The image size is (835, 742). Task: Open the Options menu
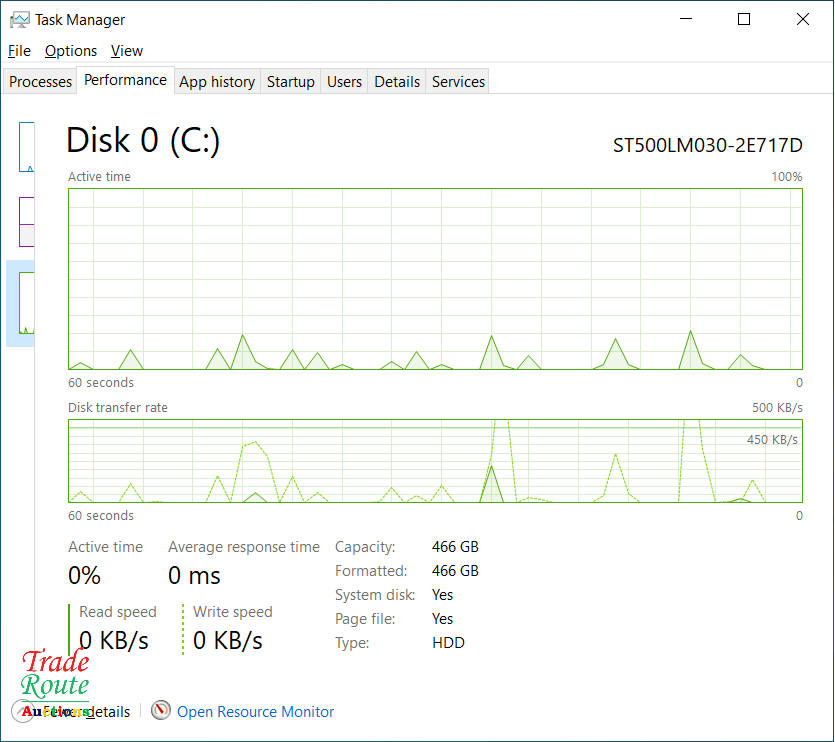(71, 51)
